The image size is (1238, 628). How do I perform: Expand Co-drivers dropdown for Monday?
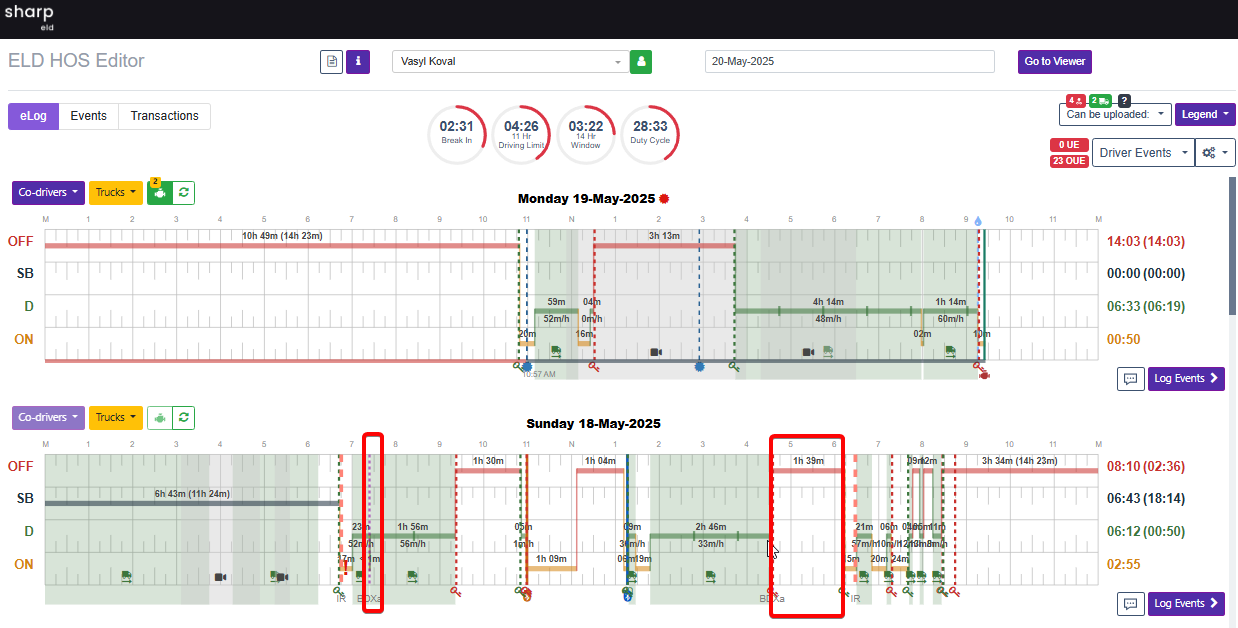[48, 193]
